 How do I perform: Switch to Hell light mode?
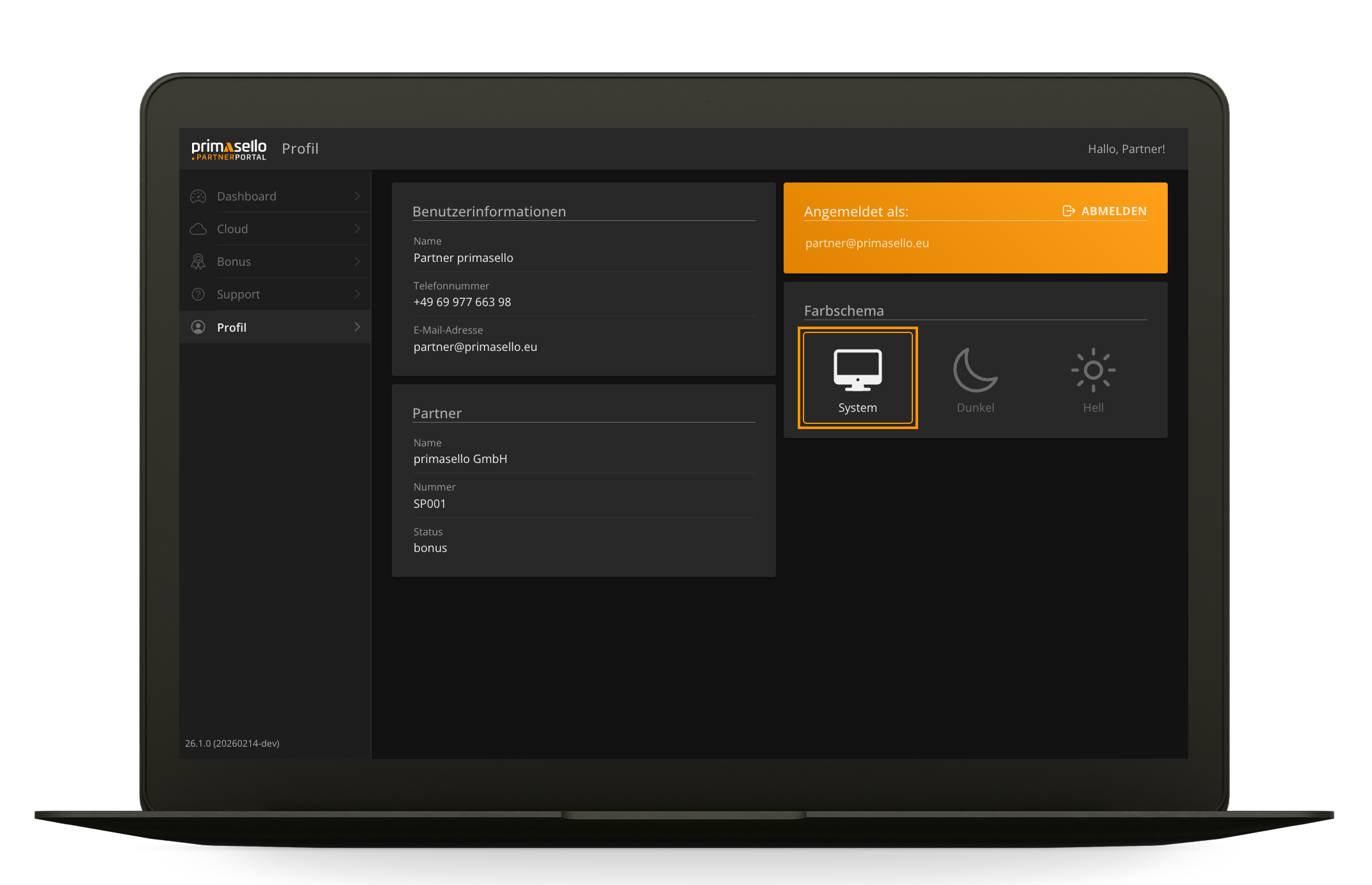tap(1093, 378)
